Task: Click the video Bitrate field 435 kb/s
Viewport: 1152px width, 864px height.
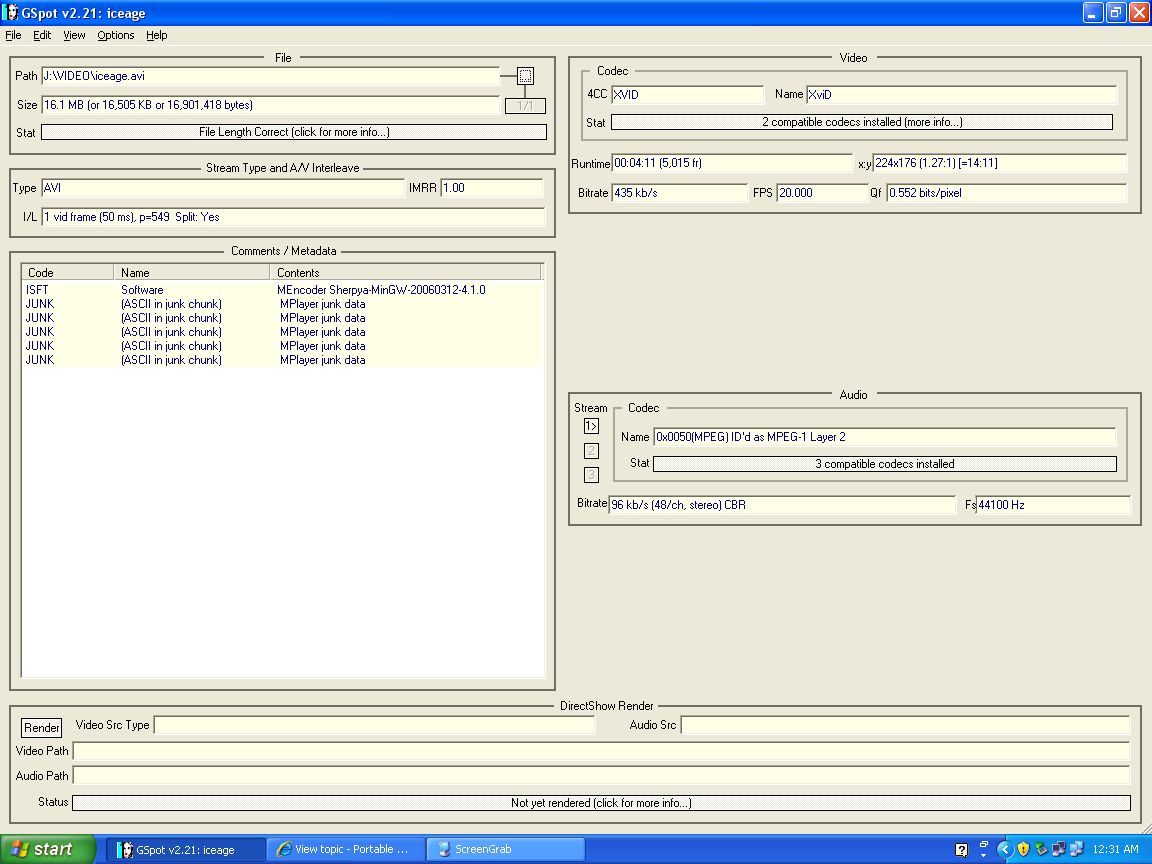Action: tap(679, 193)
